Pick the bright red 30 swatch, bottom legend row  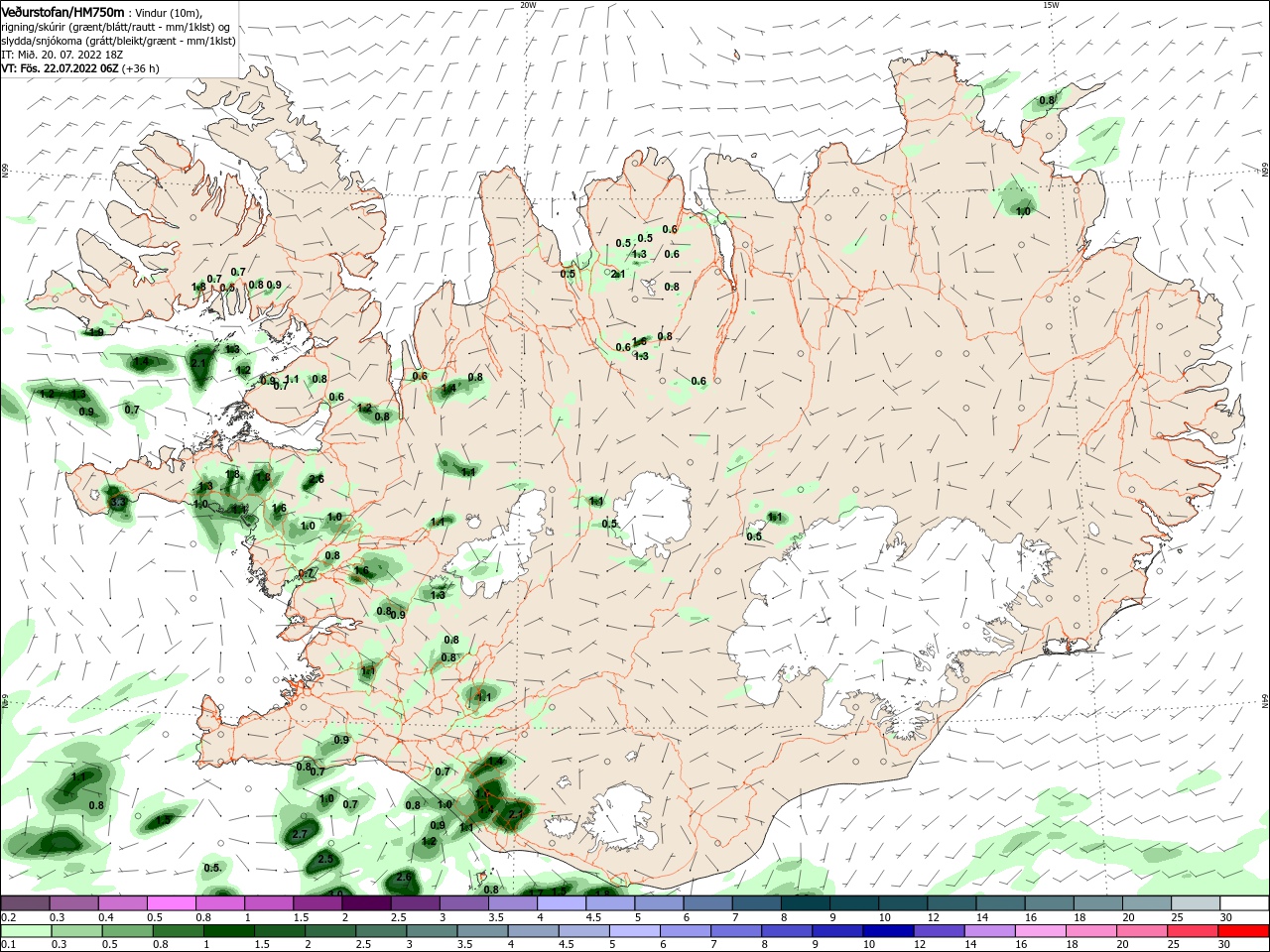[x=1244, y=931]
